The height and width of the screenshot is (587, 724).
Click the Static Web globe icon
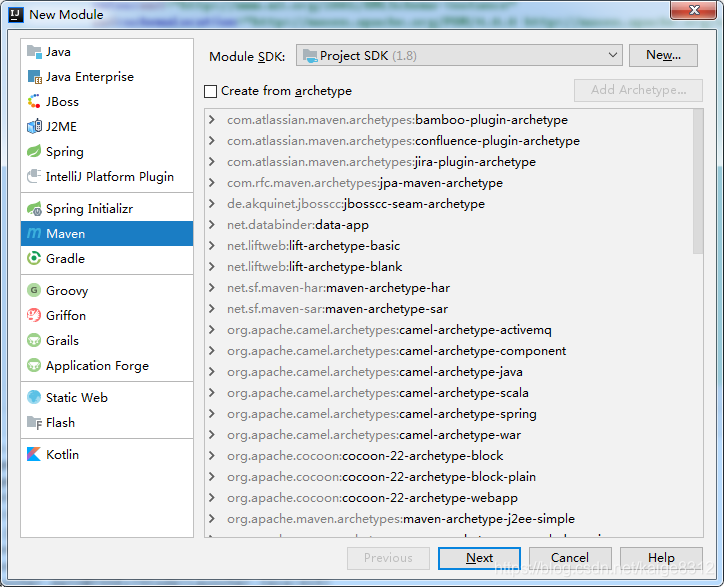pos(34,397)
